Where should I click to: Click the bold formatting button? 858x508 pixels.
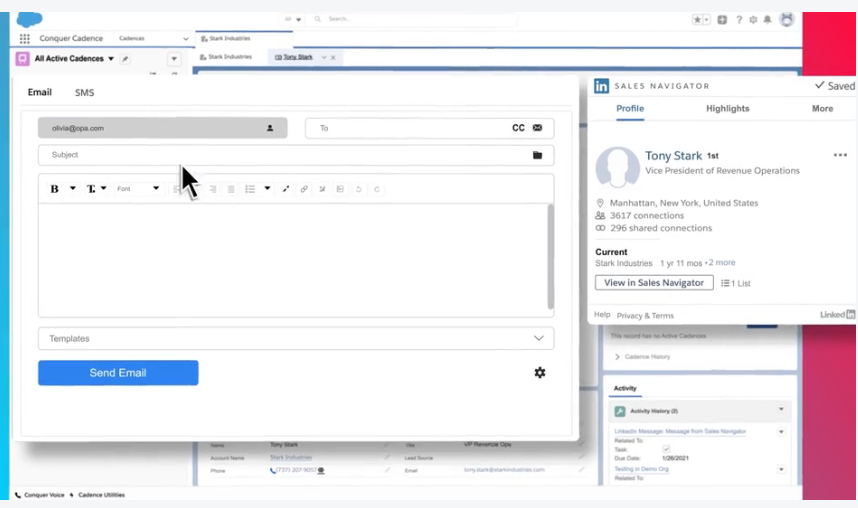pos(55,189)
